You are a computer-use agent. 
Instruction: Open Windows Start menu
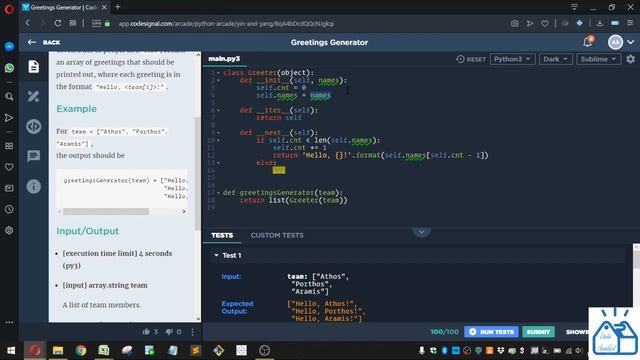point(11,350)
